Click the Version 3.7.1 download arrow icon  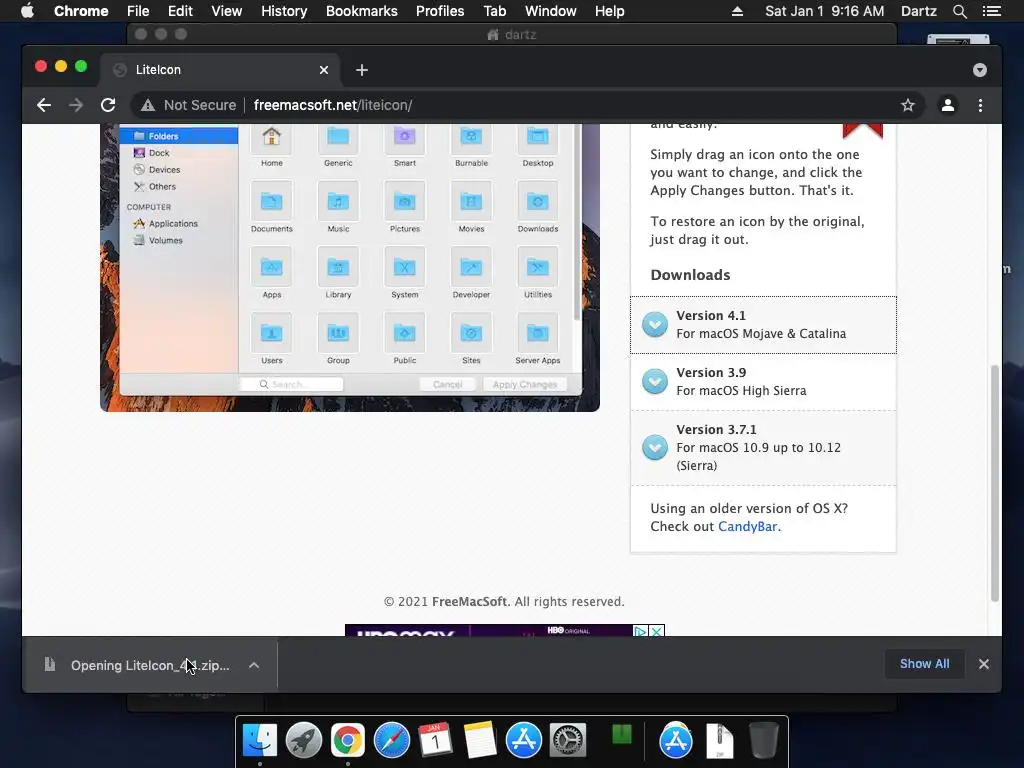pos(654,448)
